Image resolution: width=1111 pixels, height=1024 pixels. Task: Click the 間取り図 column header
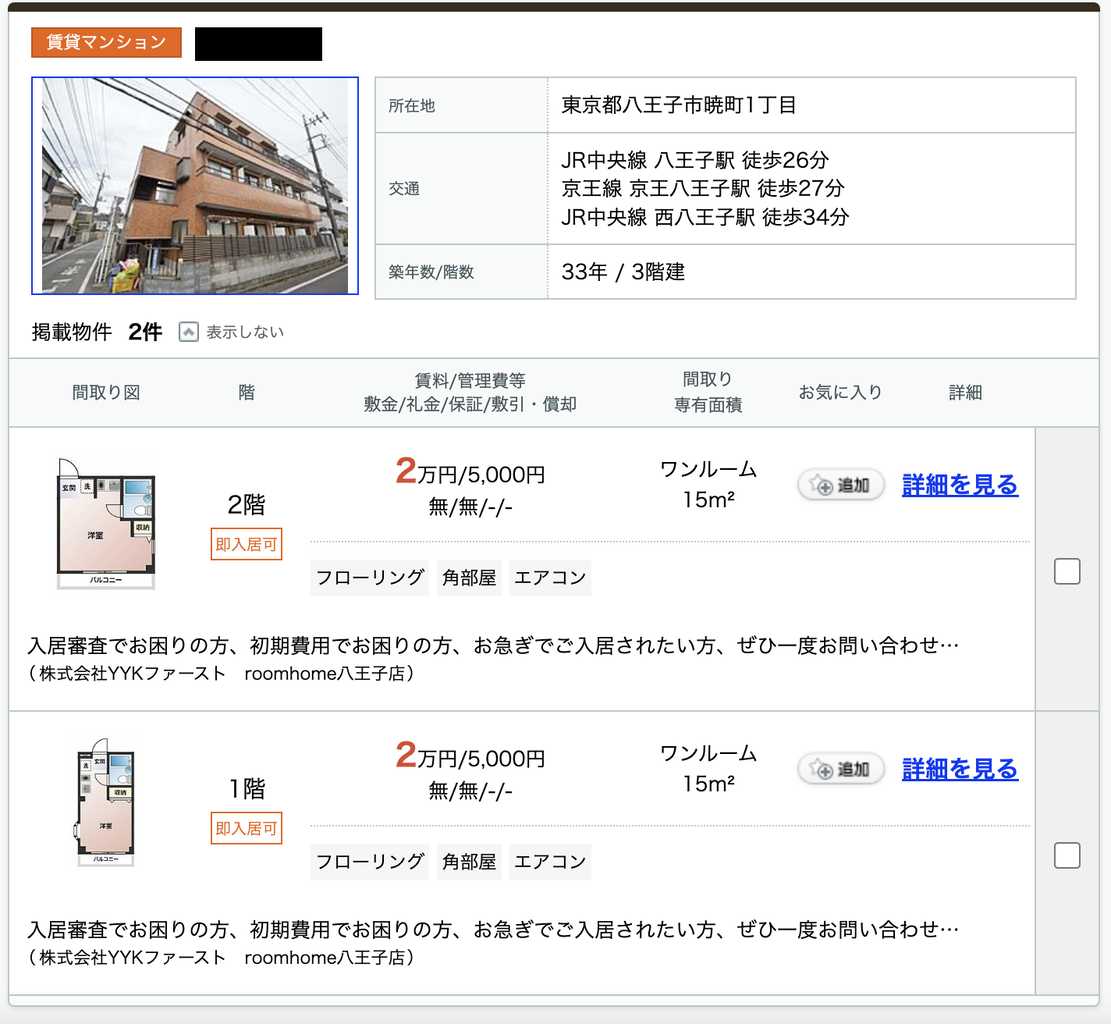click(x=106, y=393)
